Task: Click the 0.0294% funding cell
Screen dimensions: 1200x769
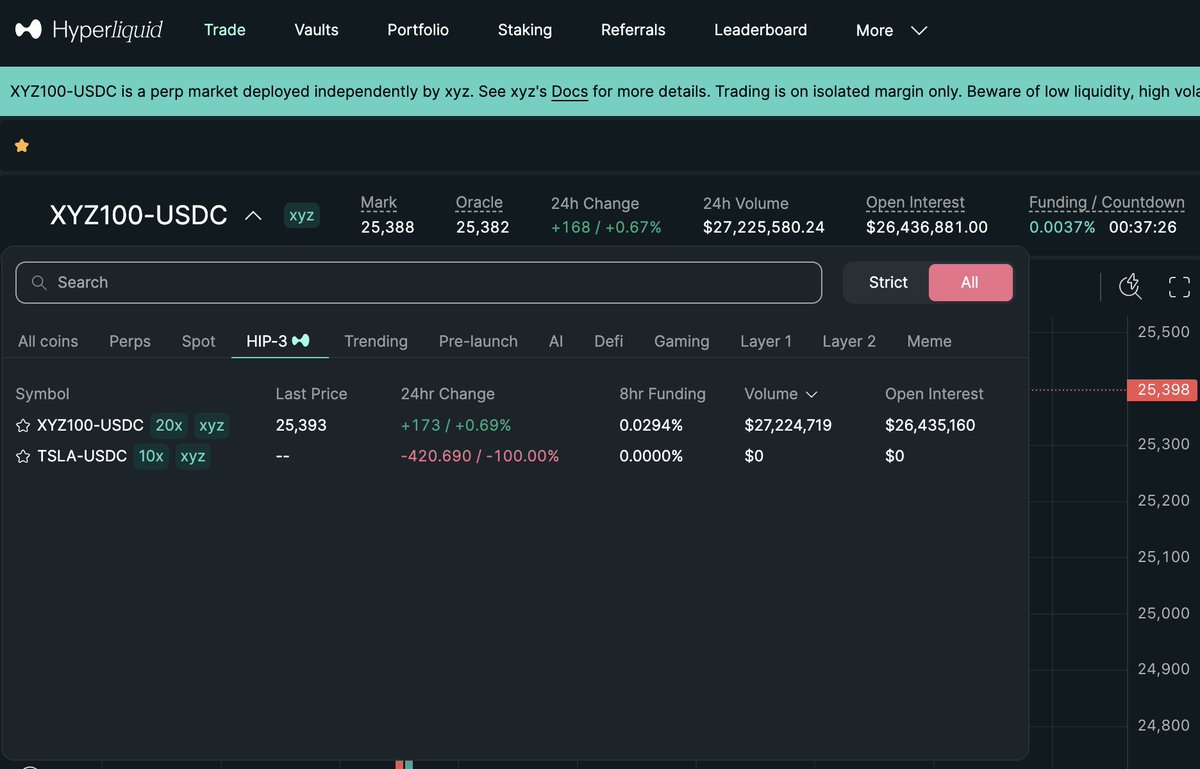Action: pos(651,425)
